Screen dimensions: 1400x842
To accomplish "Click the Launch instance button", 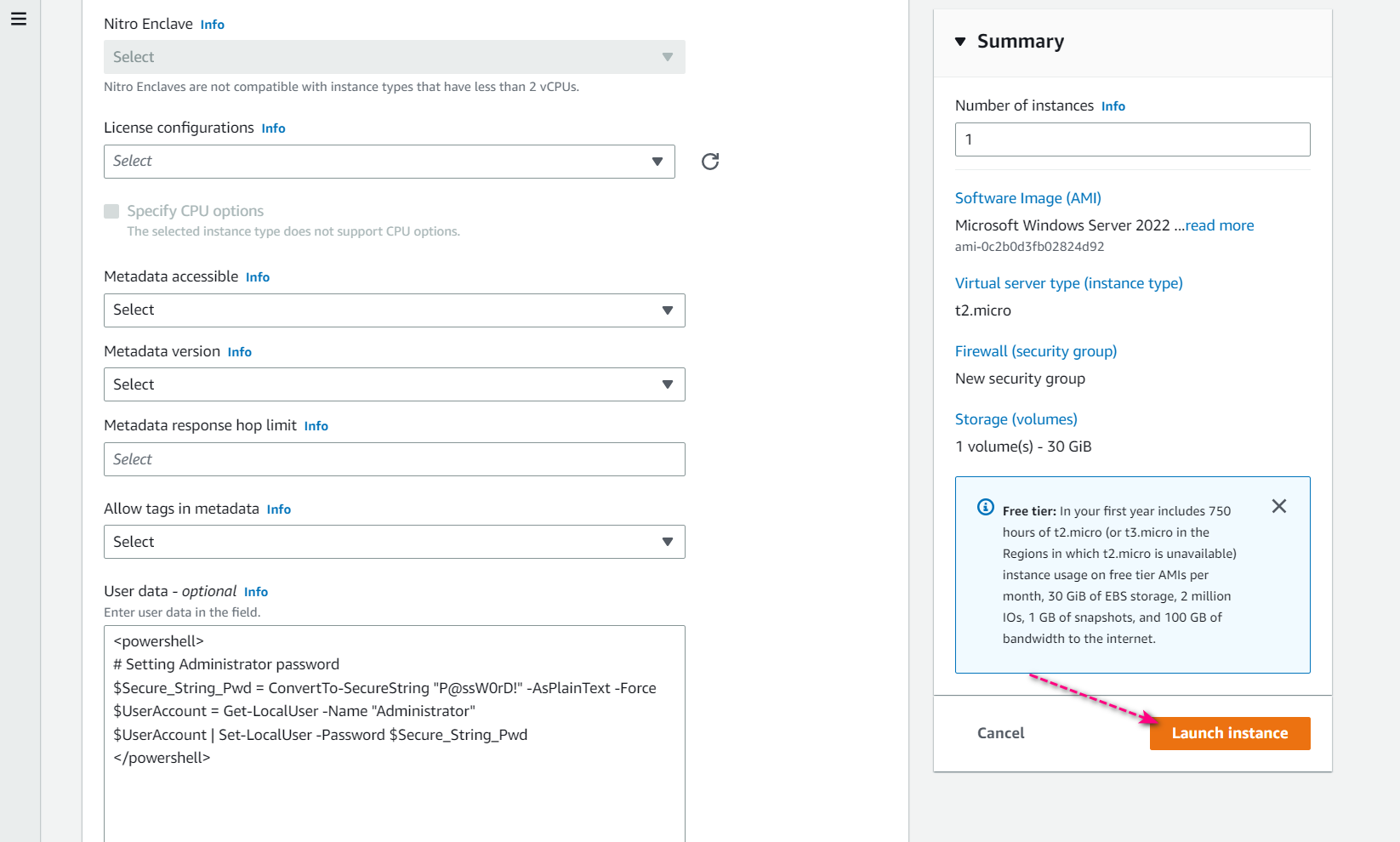I will 1229,733.
